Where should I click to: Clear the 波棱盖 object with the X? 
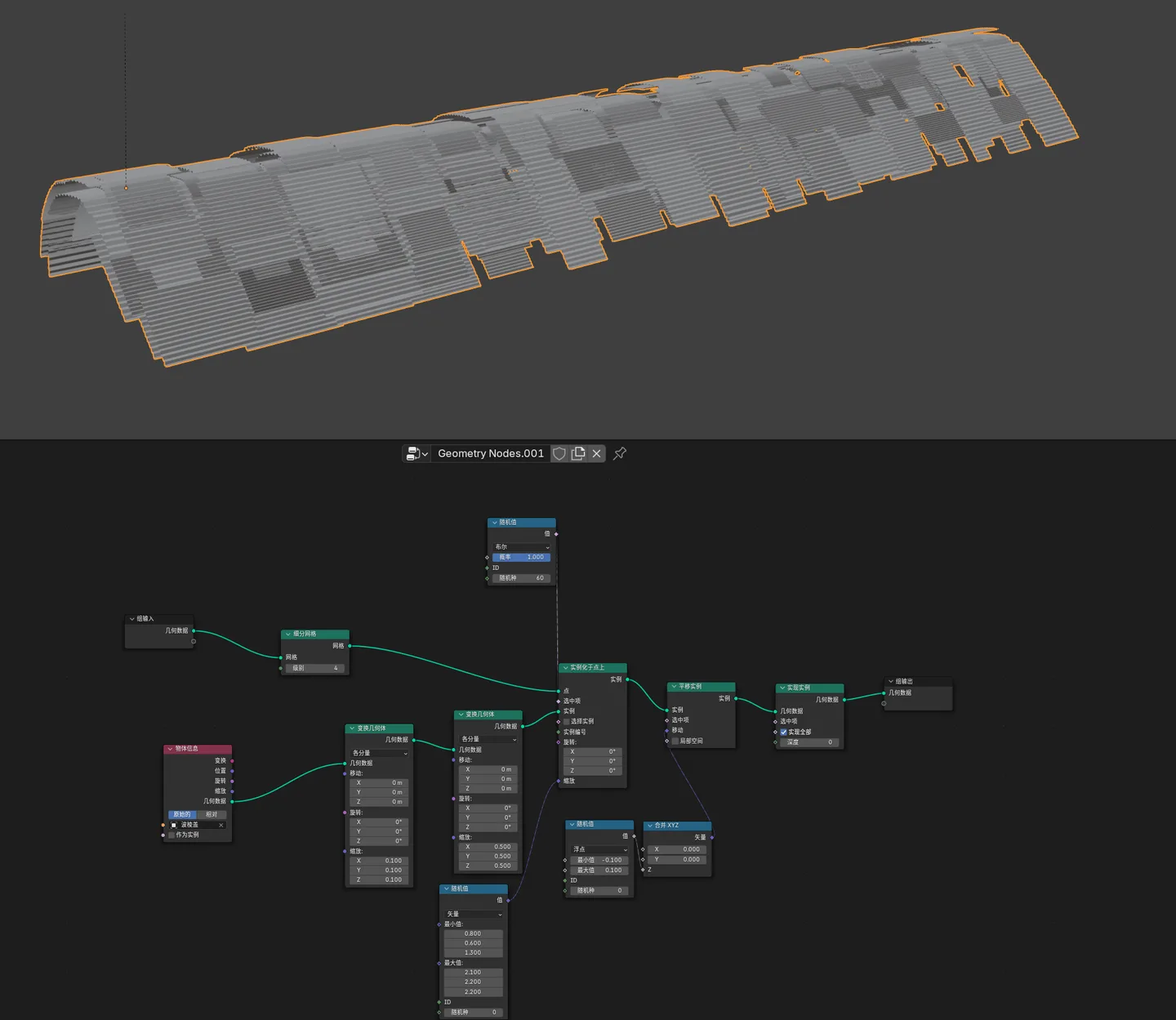point(221,825)
